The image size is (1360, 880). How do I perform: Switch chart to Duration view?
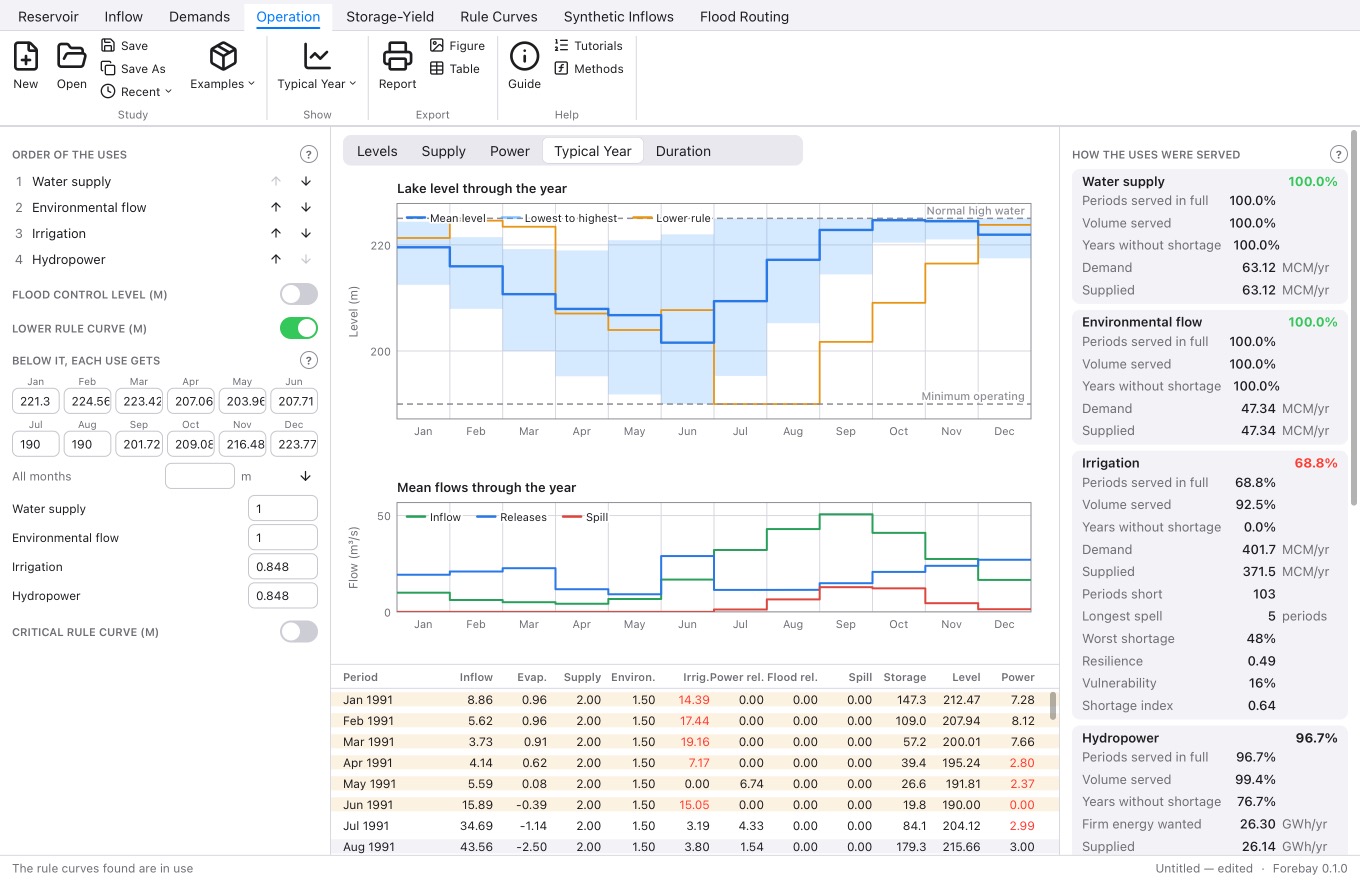[683, 151]
